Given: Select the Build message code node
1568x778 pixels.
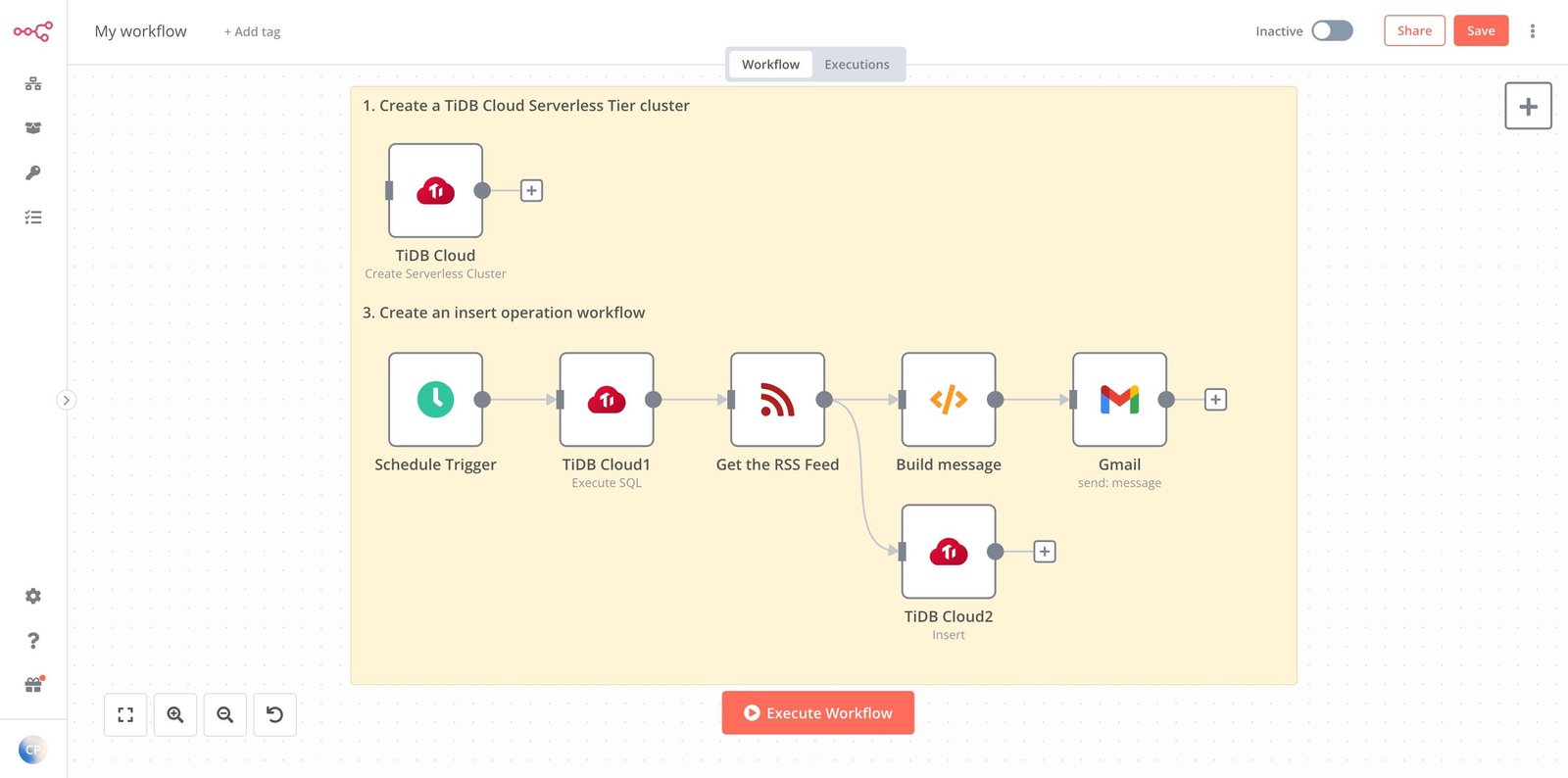Looking at the screenshot, I should pyautogui.click(x=949, y=400).
